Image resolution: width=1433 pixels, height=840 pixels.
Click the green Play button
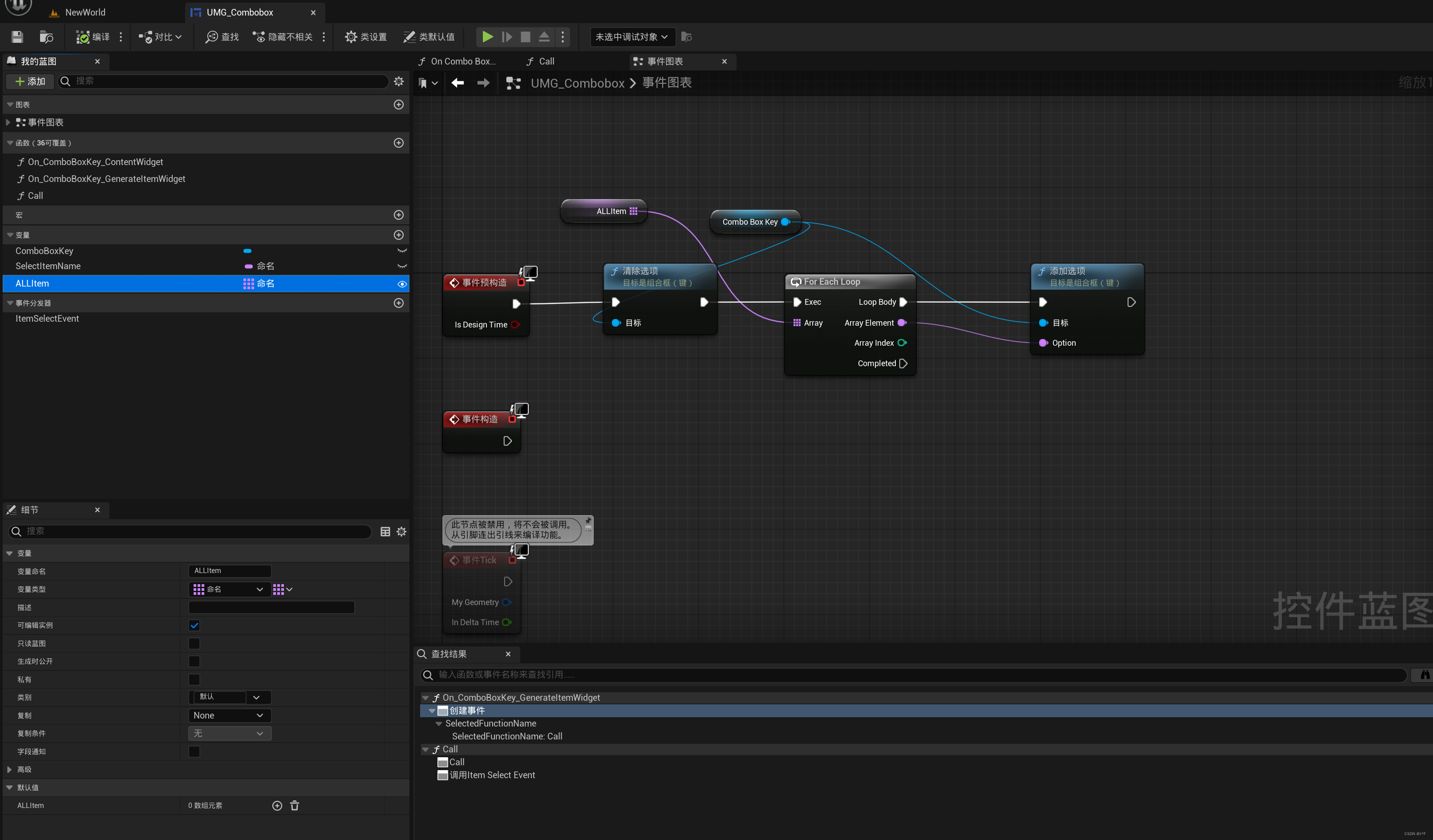[487, 37]
